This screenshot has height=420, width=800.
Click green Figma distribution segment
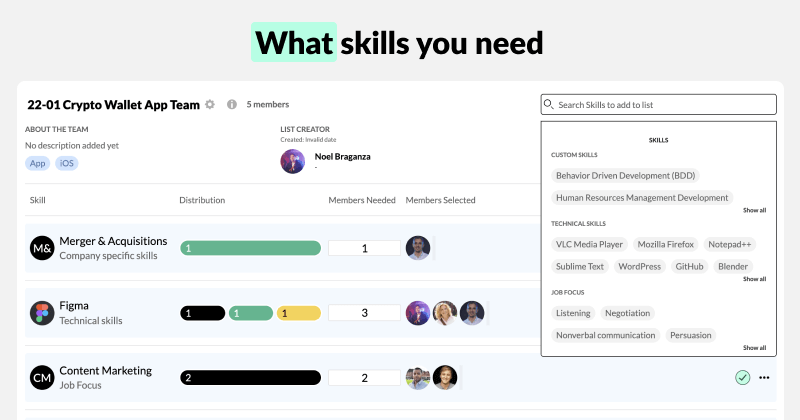251,313
